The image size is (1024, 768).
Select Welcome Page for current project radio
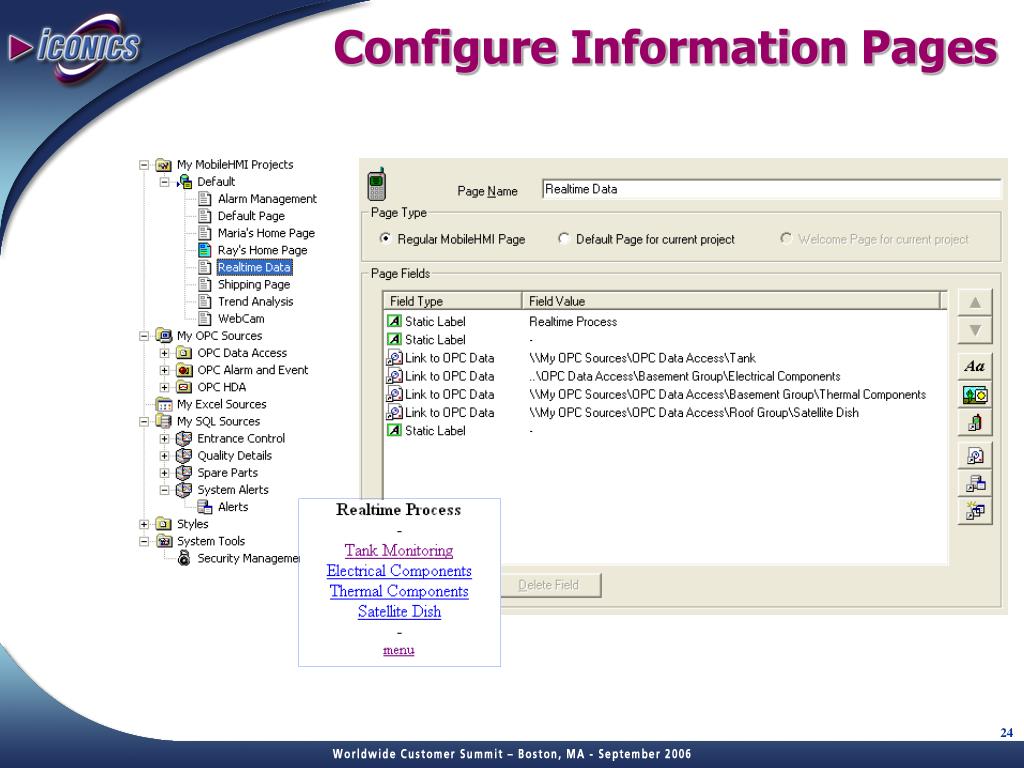[786, 239]
